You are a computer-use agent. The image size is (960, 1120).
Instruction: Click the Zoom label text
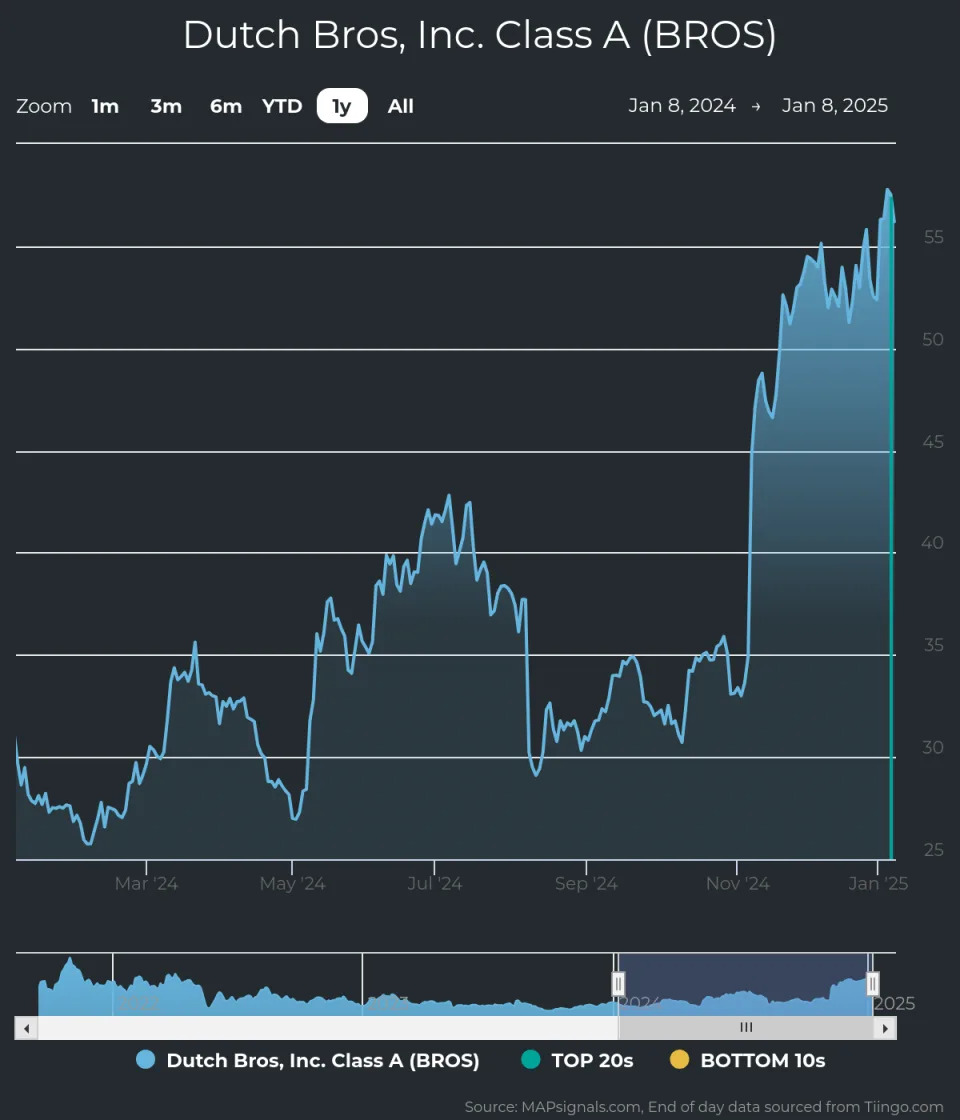[x=44, y=106]
